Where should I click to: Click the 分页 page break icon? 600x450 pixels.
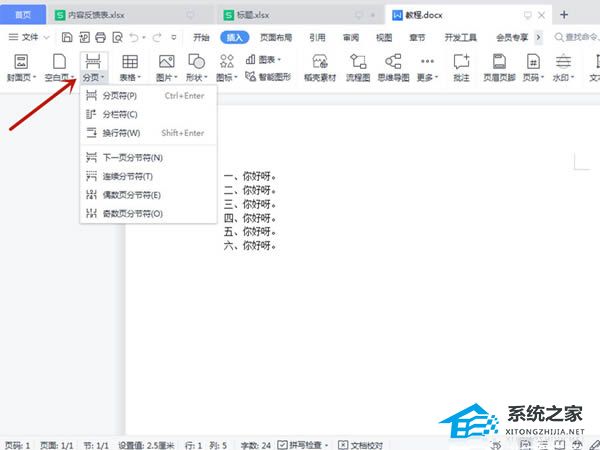(93, 61)
